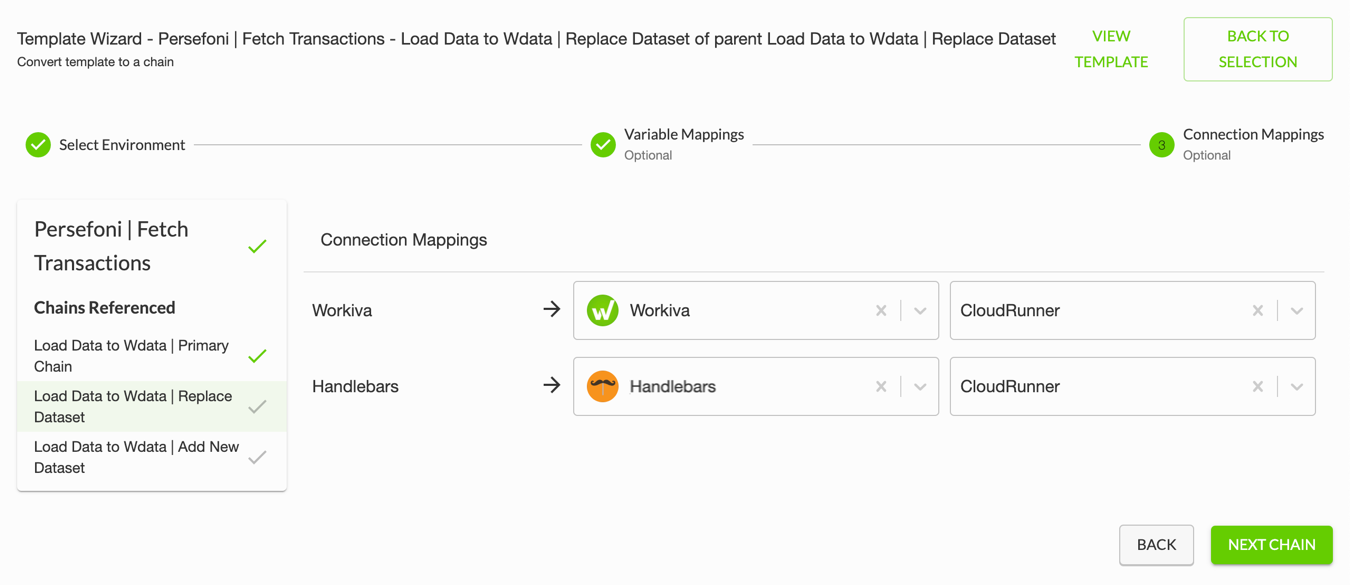Click the NEXT CHAIN button

pos(1271,545)
